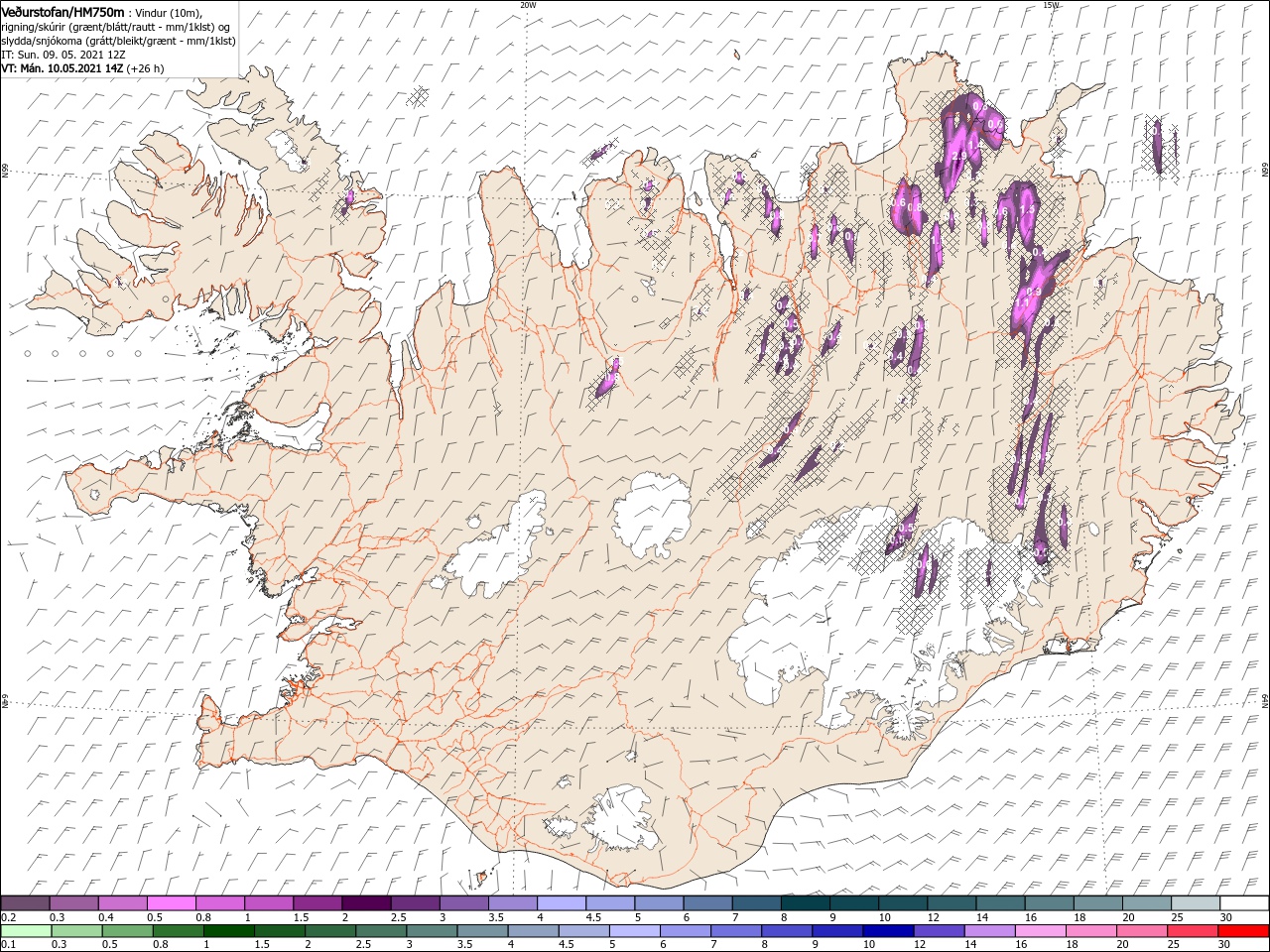Image resolution: width=1270 pixels, height=952 pixels.
Task: Pick the grey-teal 16–18 snow swatch
Action: 1050,902
